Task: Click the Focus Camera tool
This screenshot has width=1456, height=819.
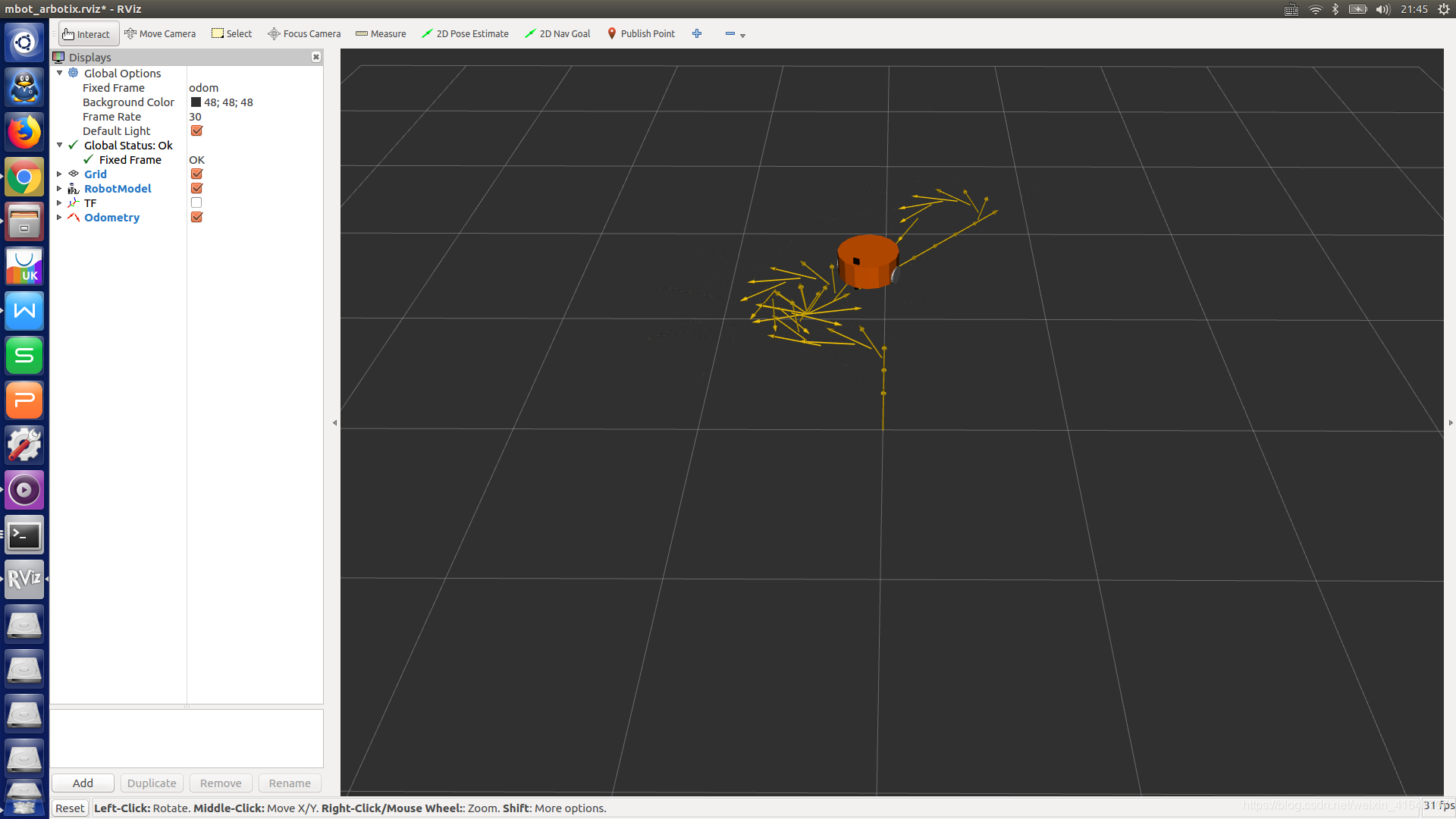Action: click(x=303, y=33)
